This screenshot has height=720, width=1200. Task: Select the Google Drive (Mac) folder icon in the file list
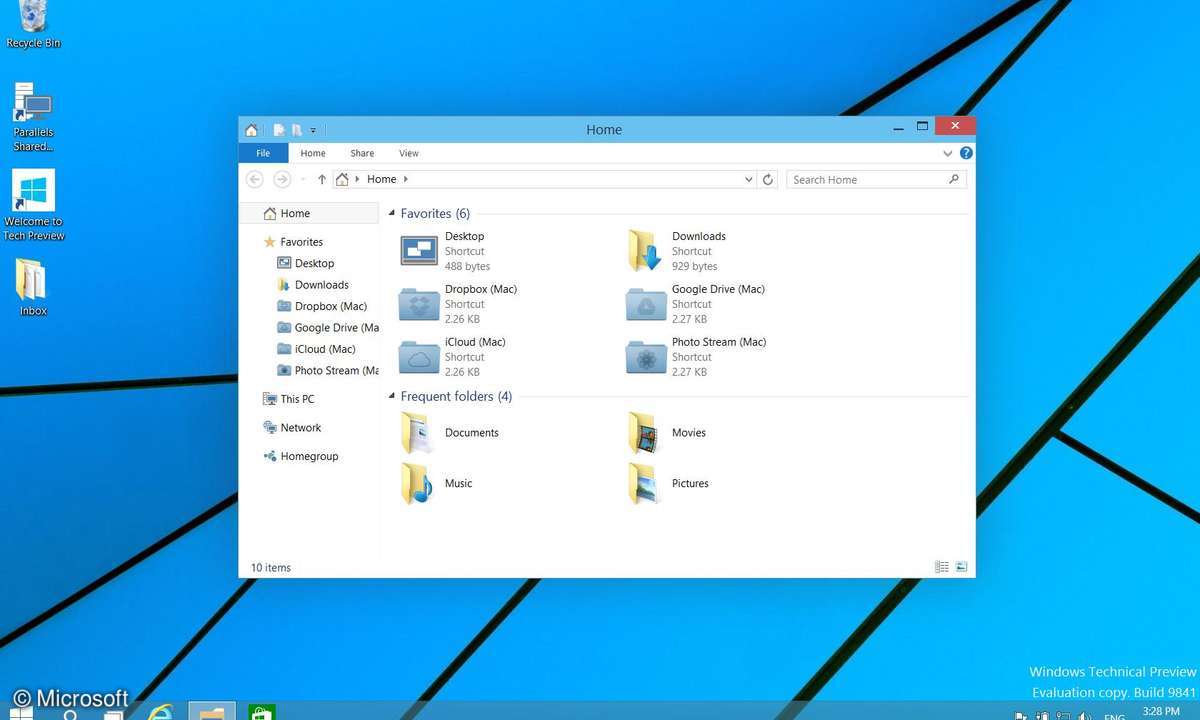[646, 304]
